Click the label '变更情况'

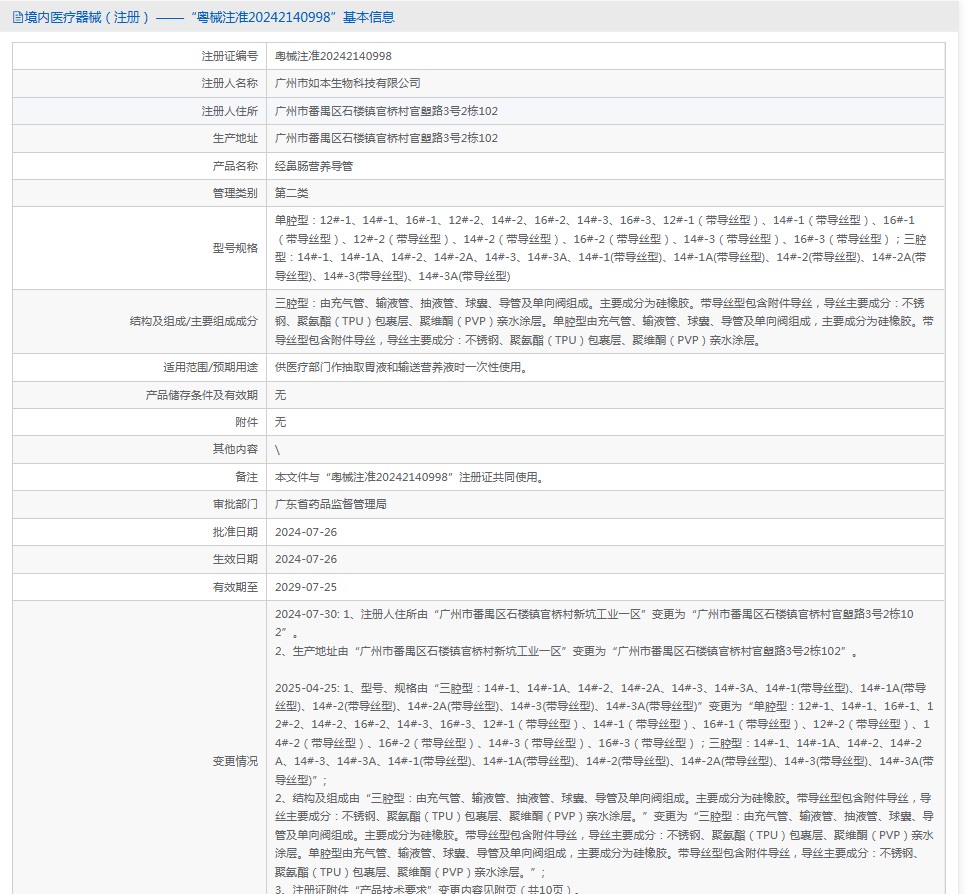235,761
